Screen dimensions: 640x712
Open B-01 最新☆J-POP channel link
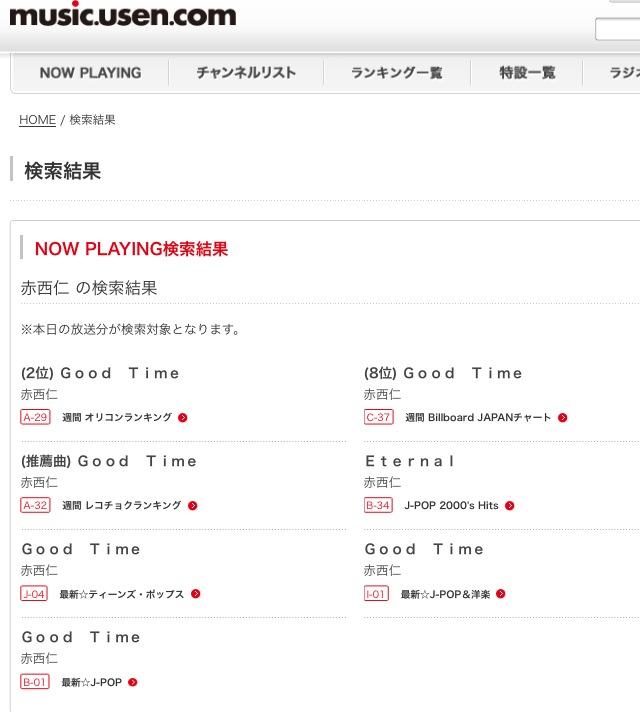tap(91, 682)
